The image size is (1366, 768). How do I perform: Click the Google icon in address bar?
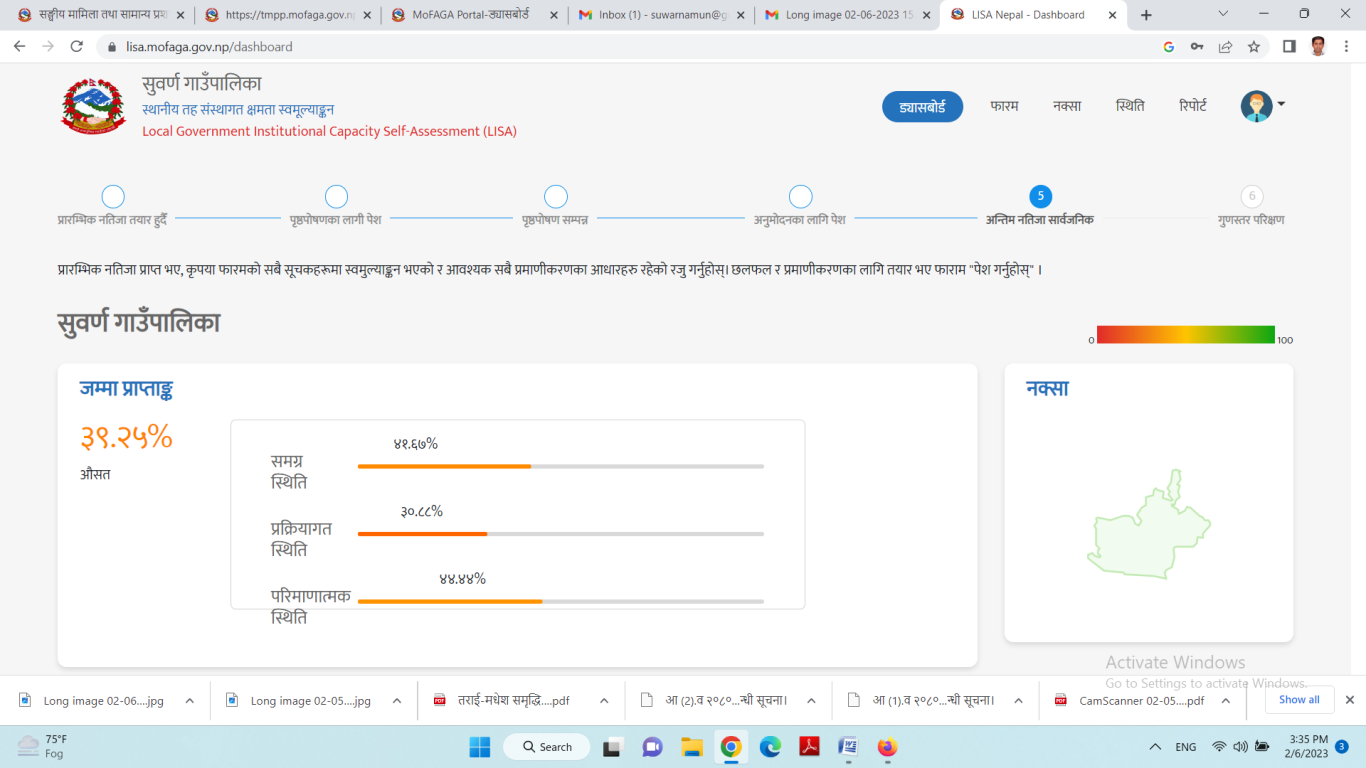[x=1168, y=46]
